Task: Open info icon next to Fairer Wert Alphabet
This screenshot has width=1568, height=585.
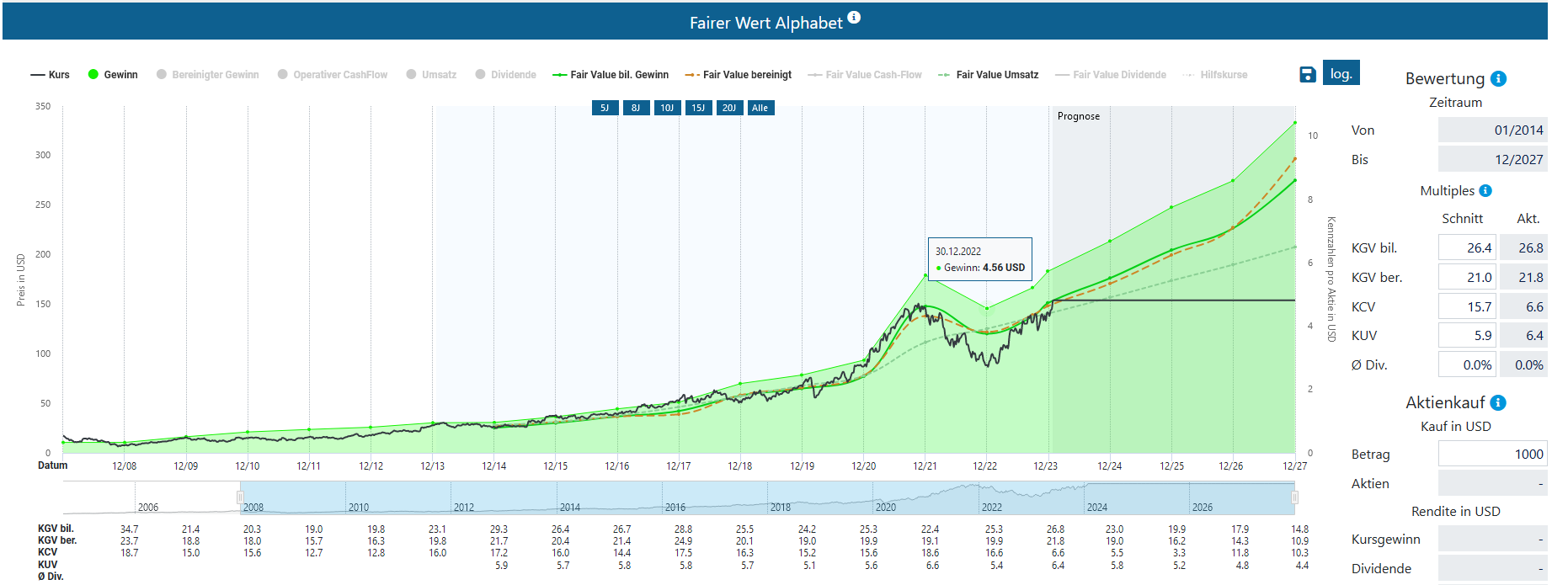Action: coord(854,18)
